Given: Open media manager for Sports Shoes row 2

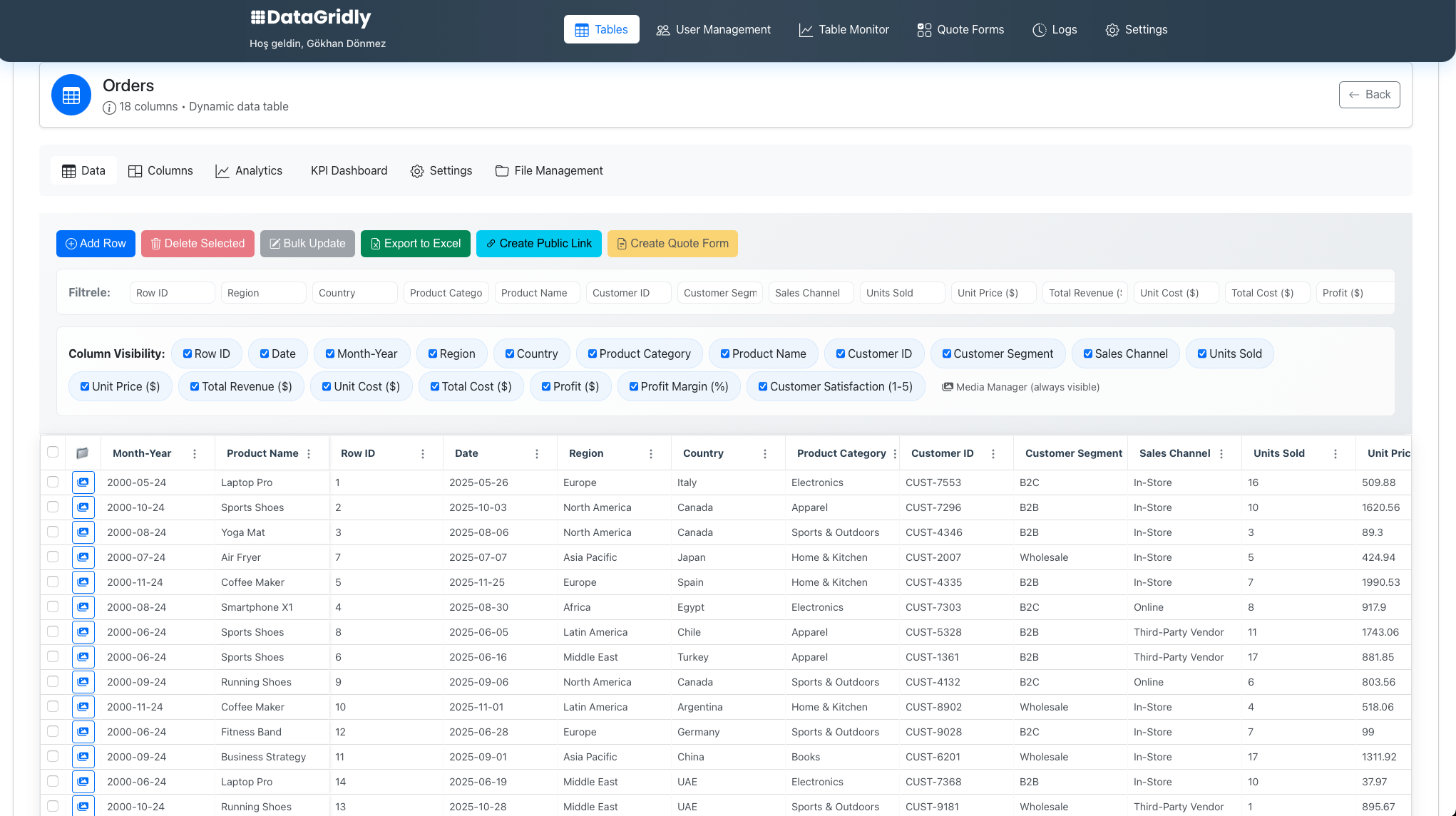Looking at the screenshot, I should pyautogui.click(x=83, y=507).
